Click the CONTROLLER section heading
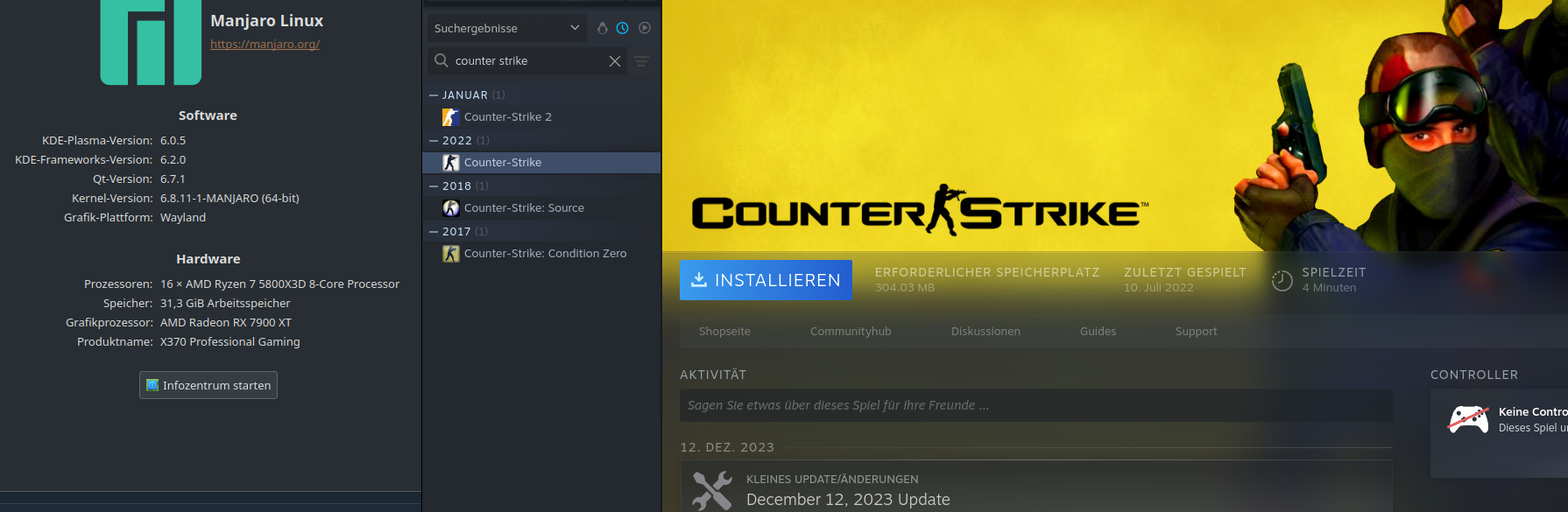Image resolution: width=1568 pixels, height=512 pixels. [1474, 375]
